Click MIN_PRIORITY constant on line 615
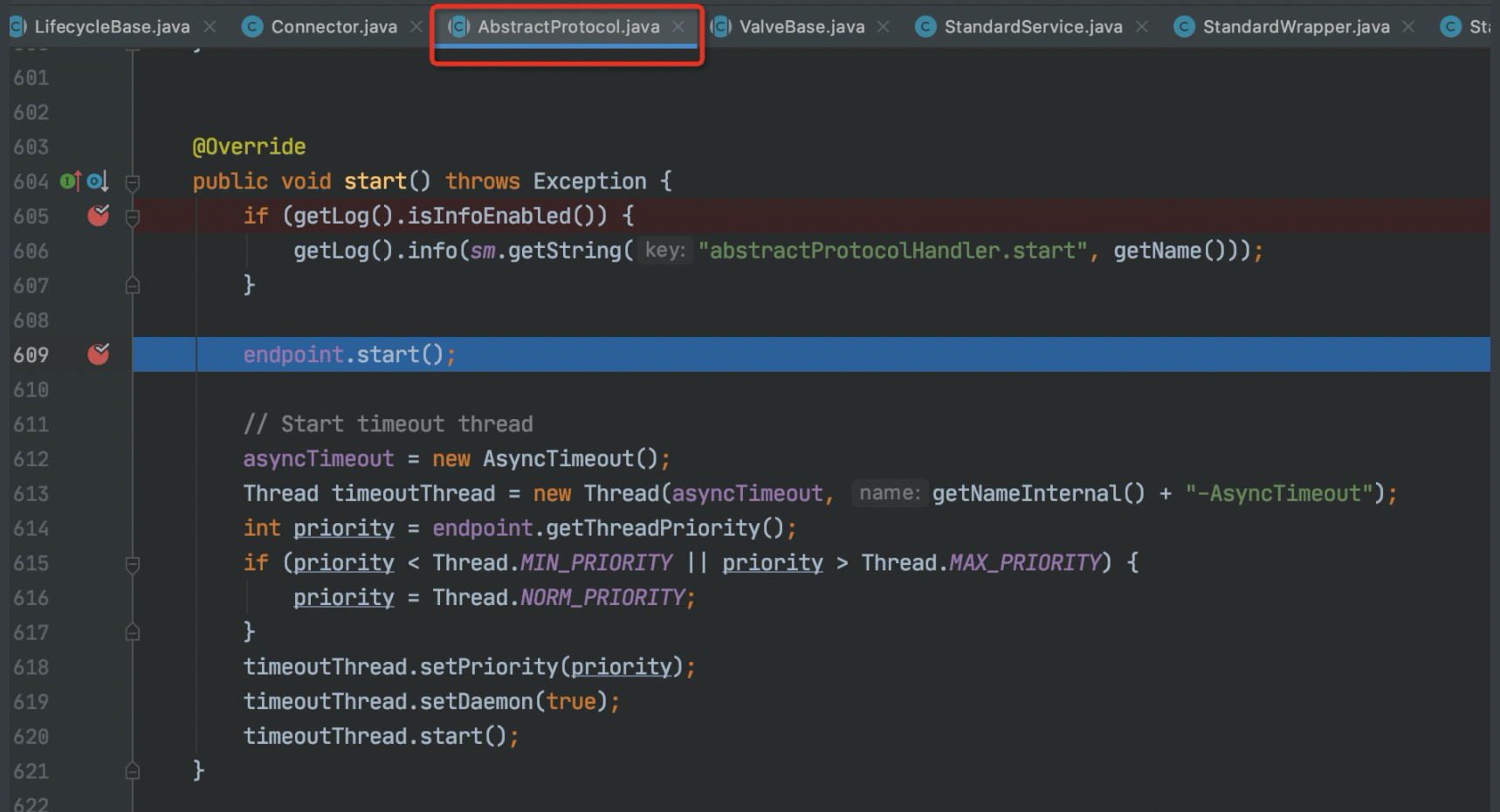Image resolution: width=1500 pixels, height=812 pixels. [596, 563]
